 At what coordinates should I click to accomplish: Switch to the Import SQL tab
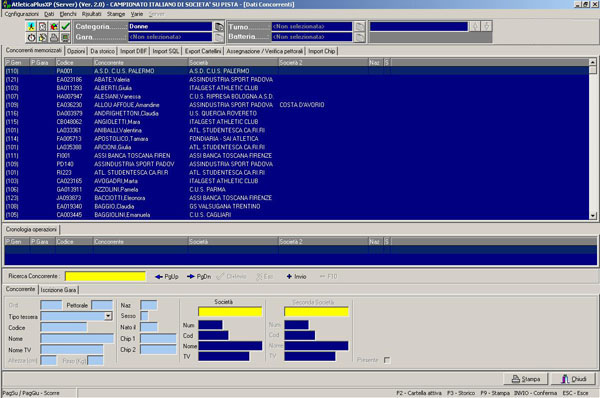166,51
